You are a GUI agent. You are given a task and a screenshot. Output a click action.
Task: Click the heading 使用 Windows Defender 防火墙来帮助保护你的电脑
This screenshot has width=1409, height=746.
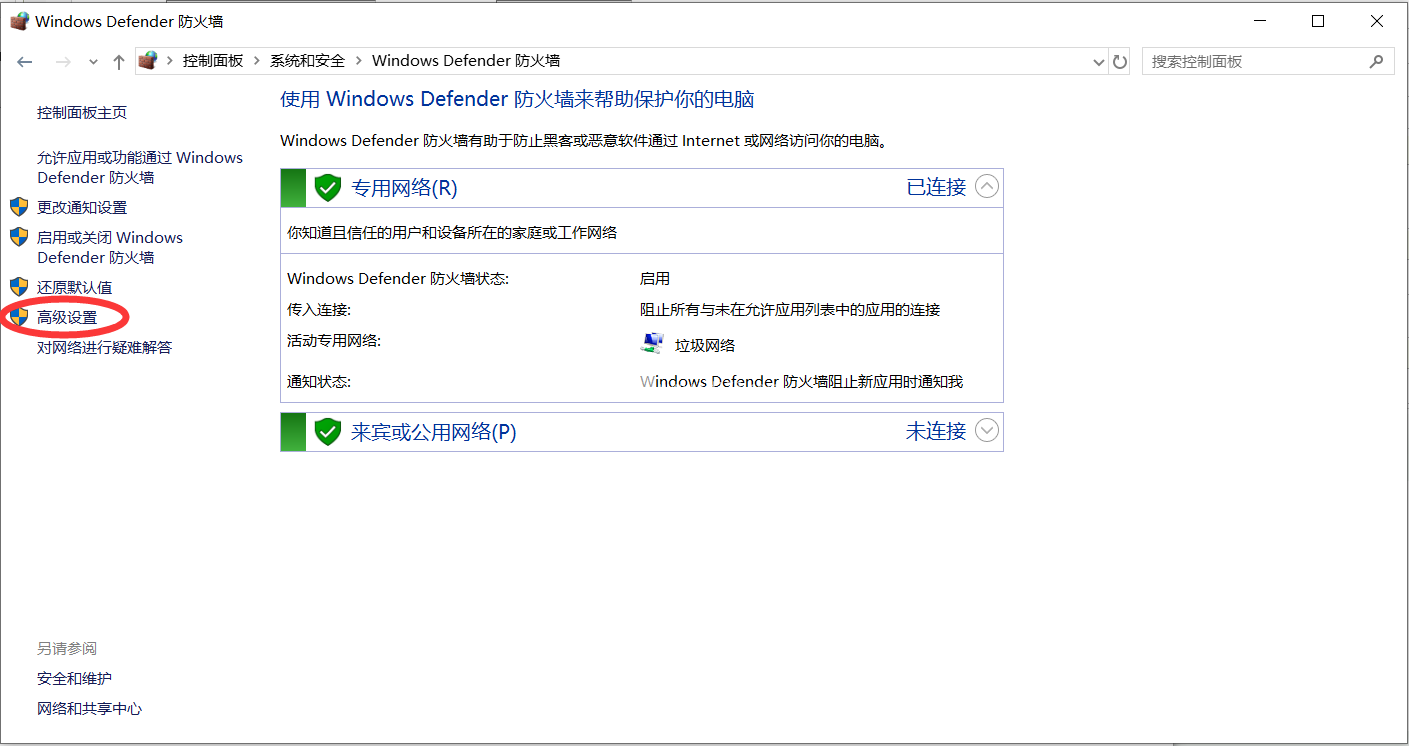click(x=517, y=99)
